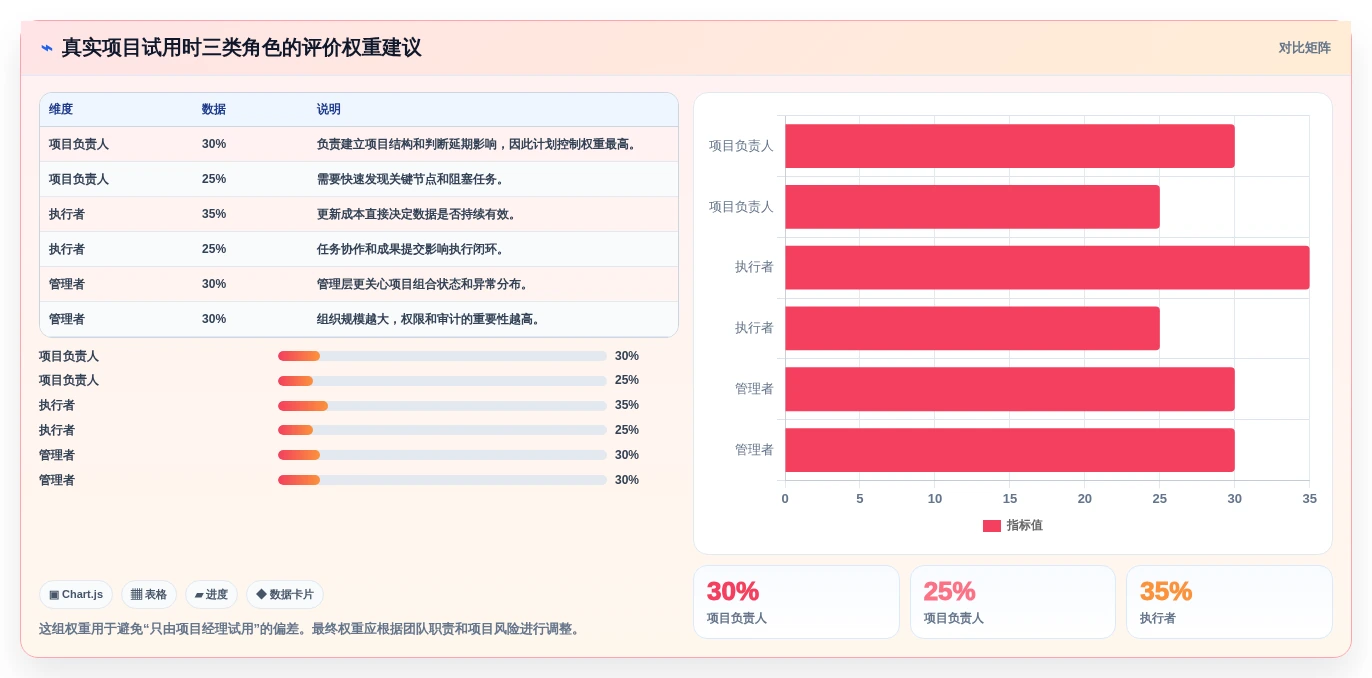Click the 说明 column header
Image resolution: width=1372 pixels, height=678 pixels.
pos(329,110)
